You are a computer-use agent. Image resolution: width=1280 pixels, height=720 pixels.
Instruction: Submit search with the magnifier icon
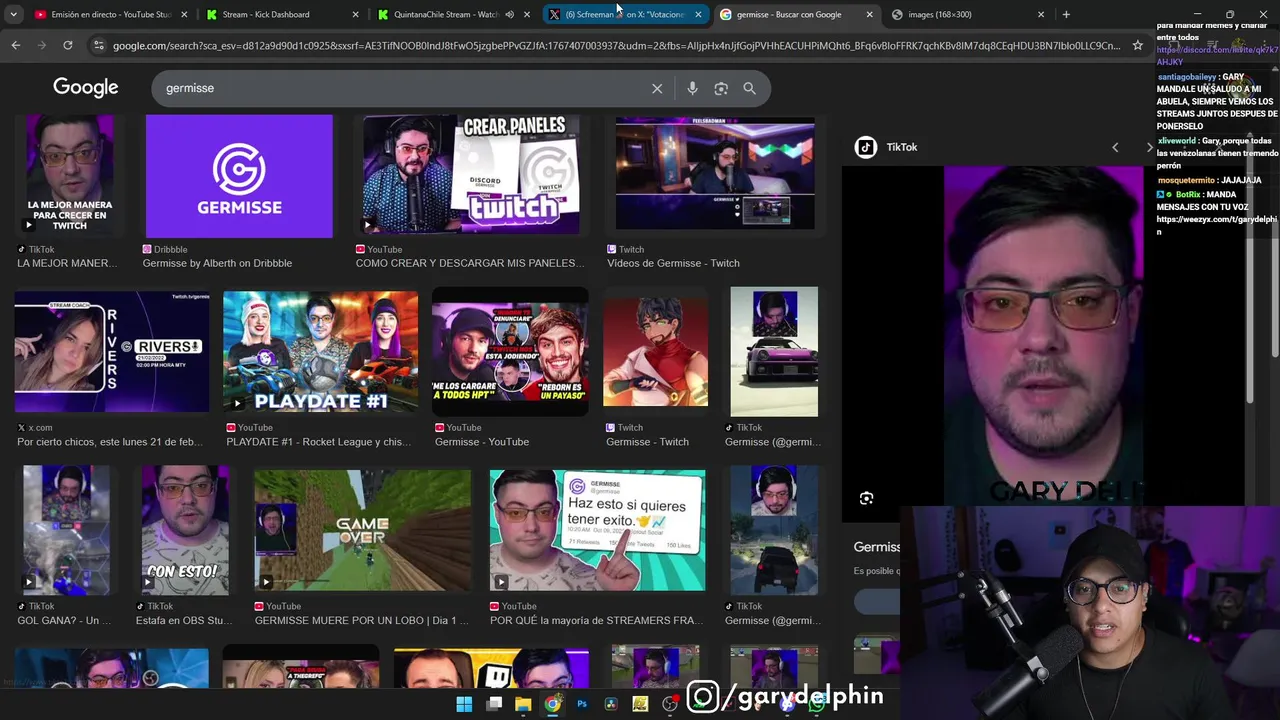coord(749,88)
